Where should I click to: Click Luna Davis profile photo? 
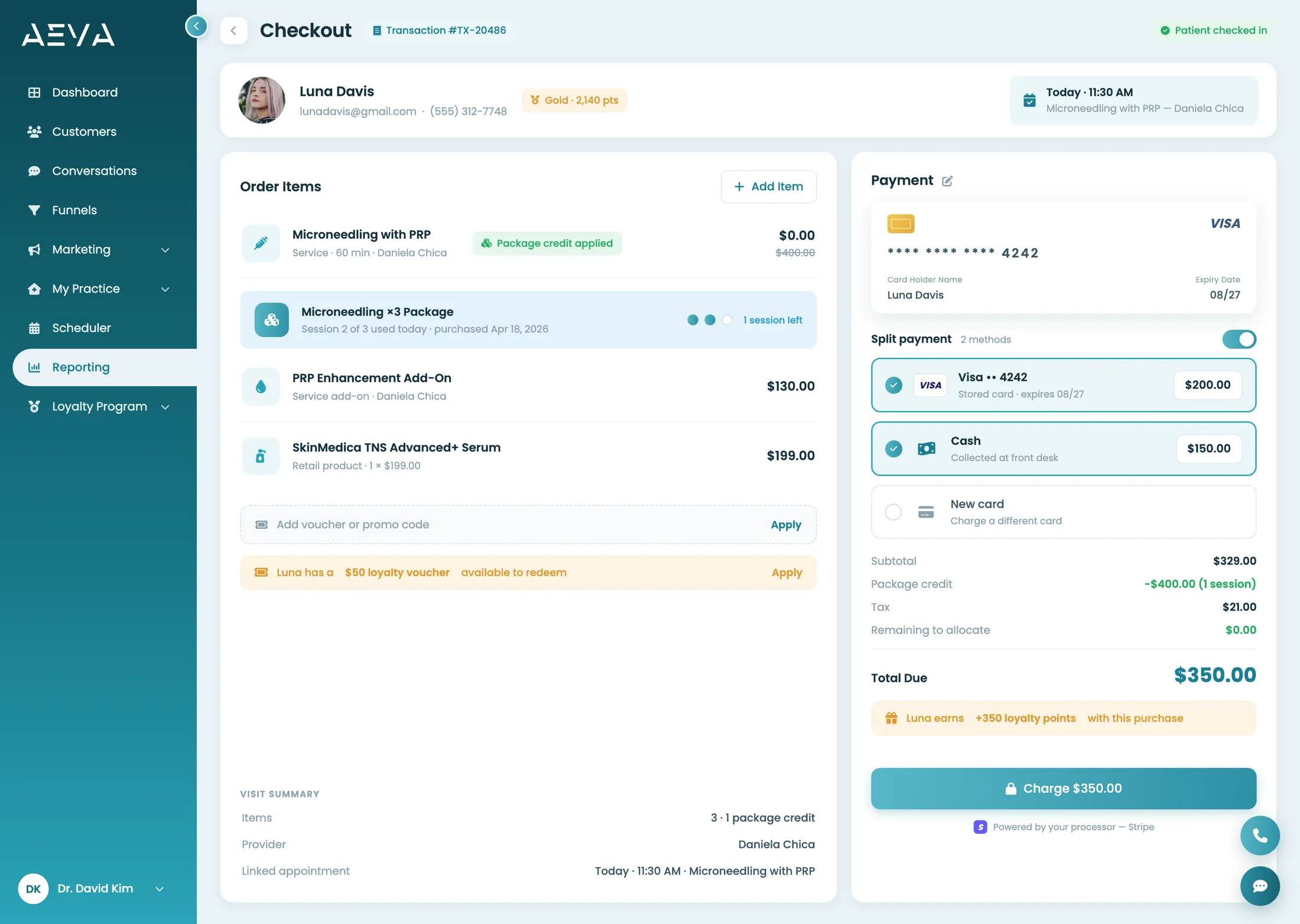pos(262,100)
